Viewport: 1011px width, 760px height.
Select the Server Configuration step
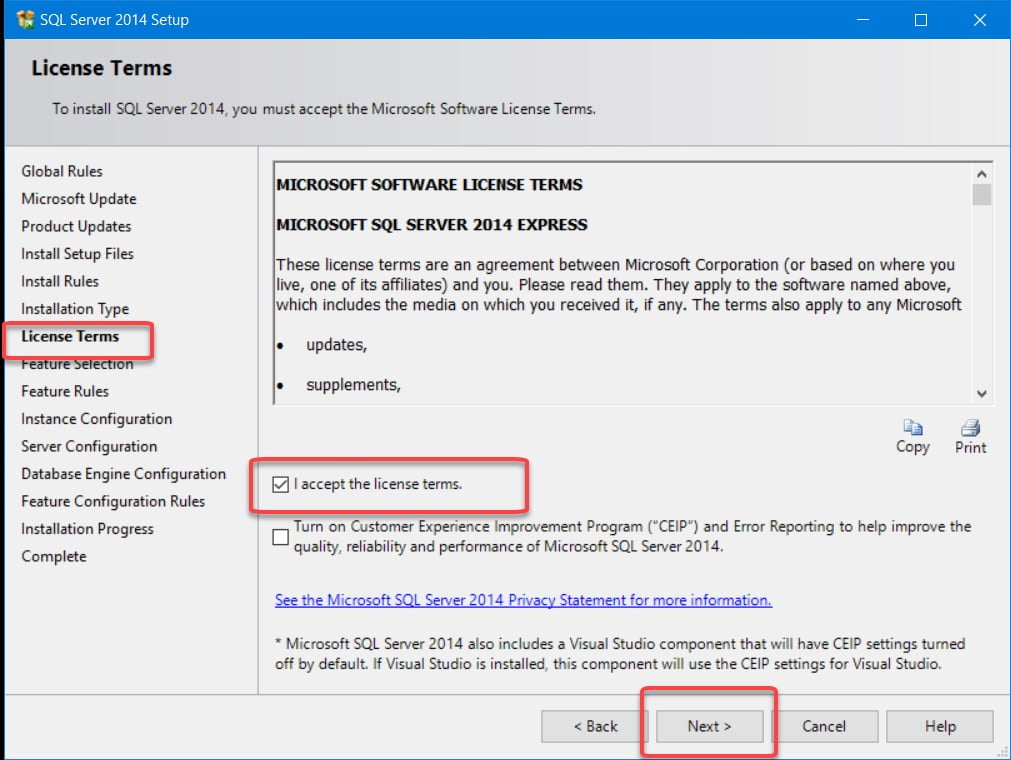(89, 447)
